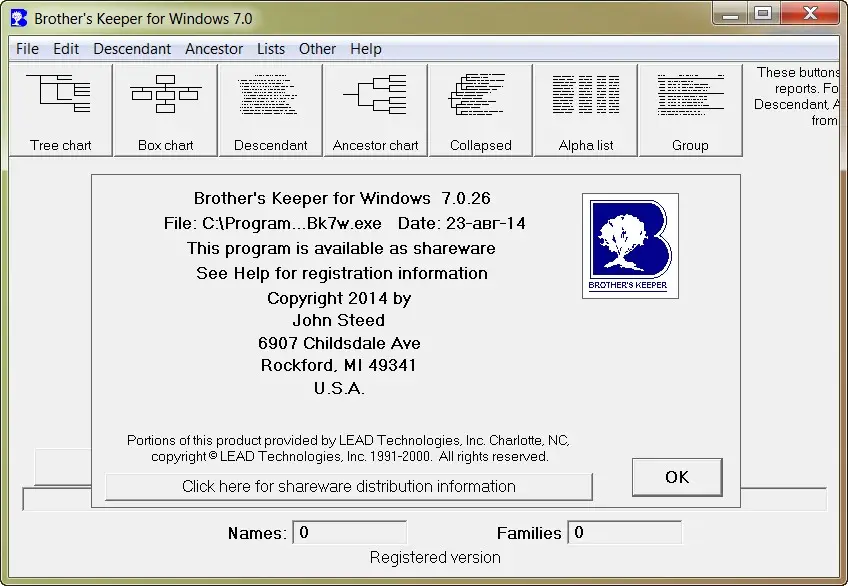Click the version text 7.0.26
The image size is (848, 586).
click(466, 198)
